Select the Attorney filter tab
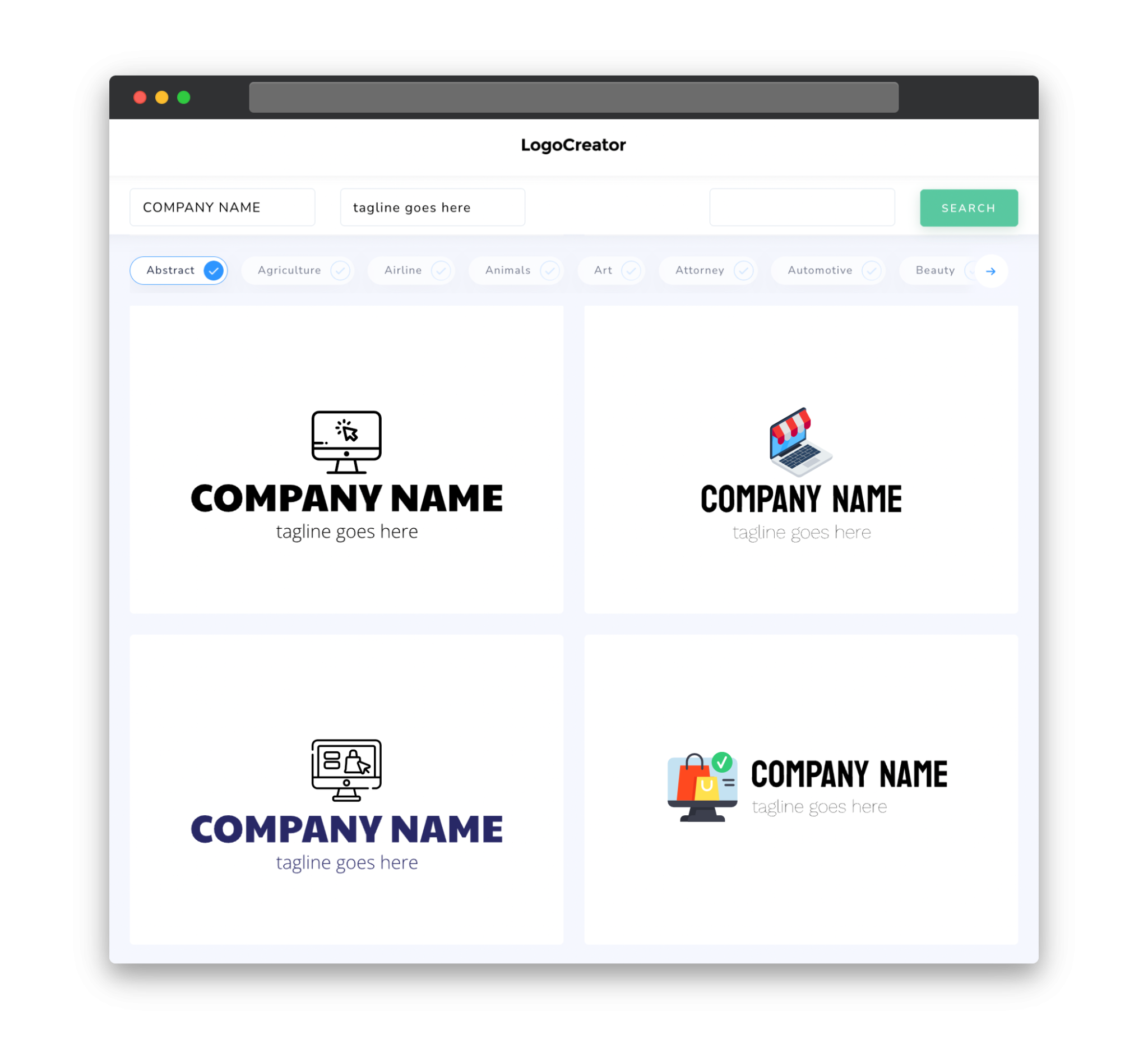The image size is (1148, 1039). 711,270
